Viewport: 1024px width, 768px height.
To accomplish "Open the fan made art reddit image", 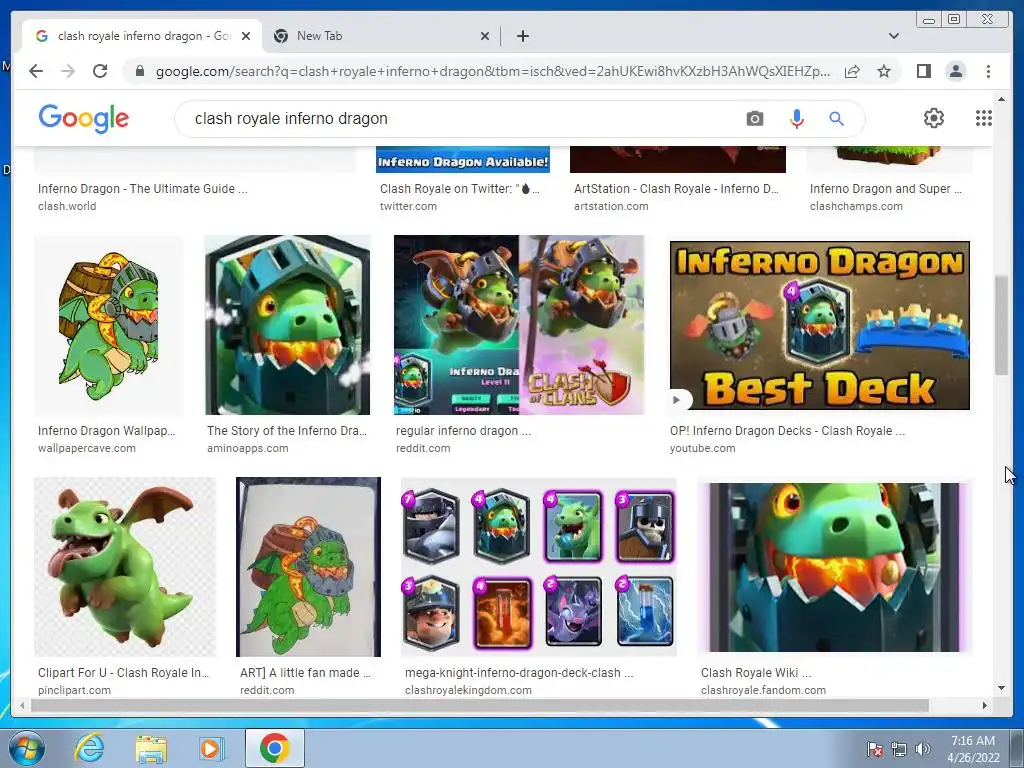I will (x=308, y=567).
